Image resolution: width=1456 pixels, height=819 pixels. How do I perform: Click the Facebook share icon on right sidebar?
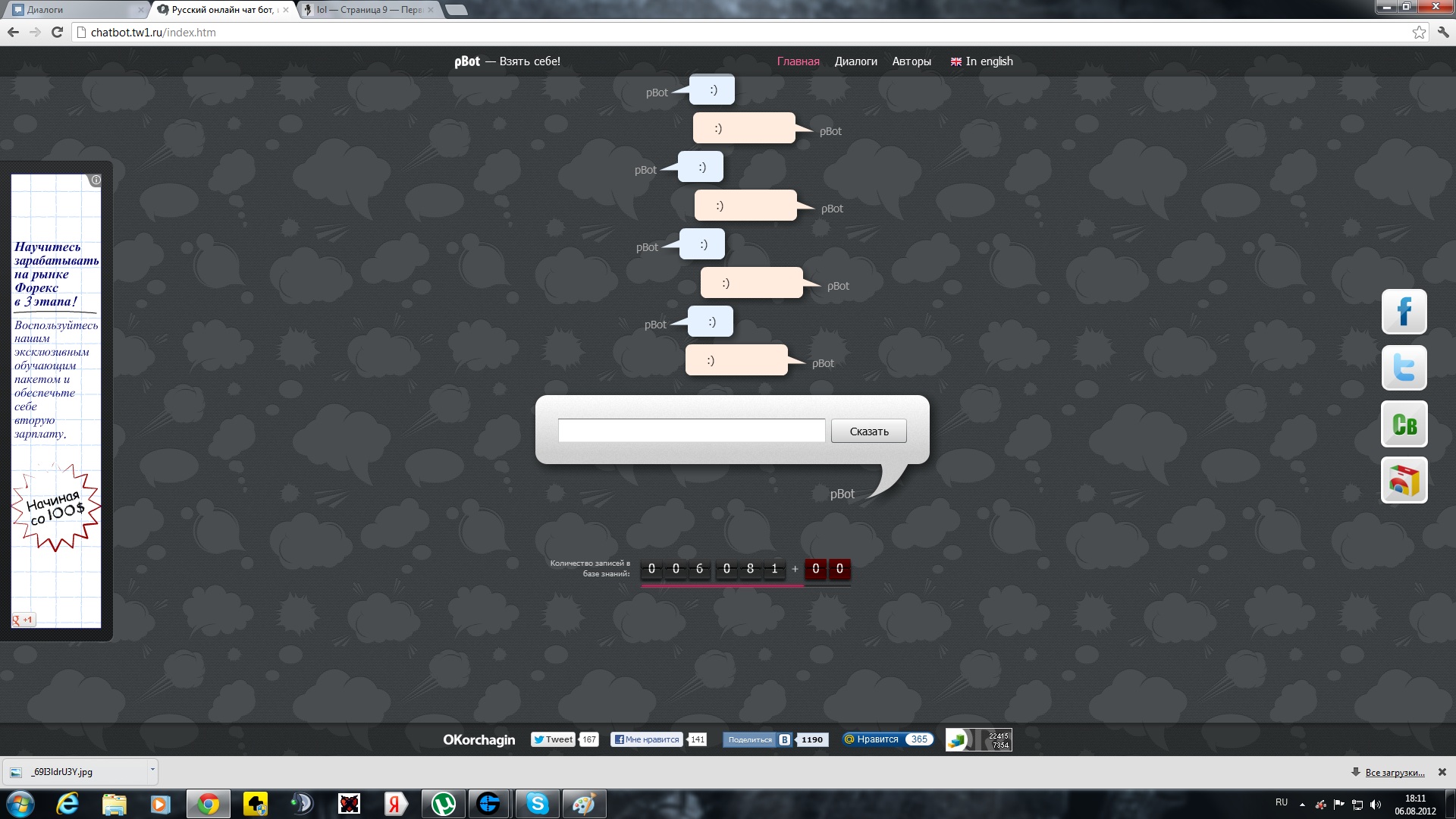(1404, 312)
